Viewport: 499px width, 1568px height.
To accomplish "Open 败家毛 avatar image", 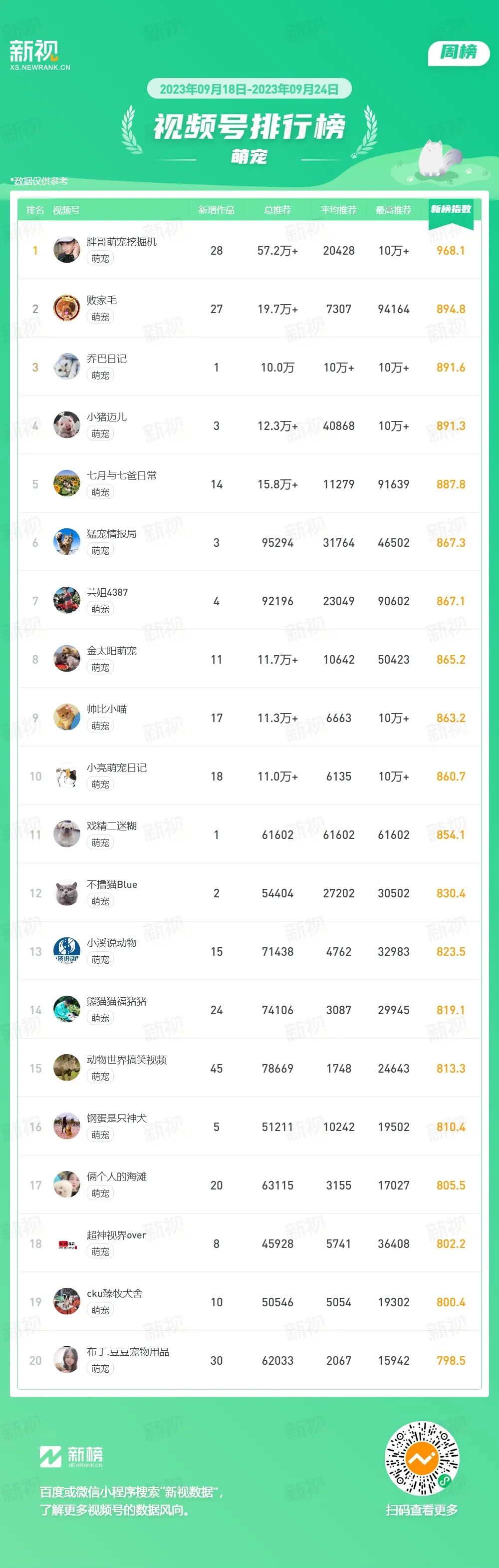I will point(66,309).
